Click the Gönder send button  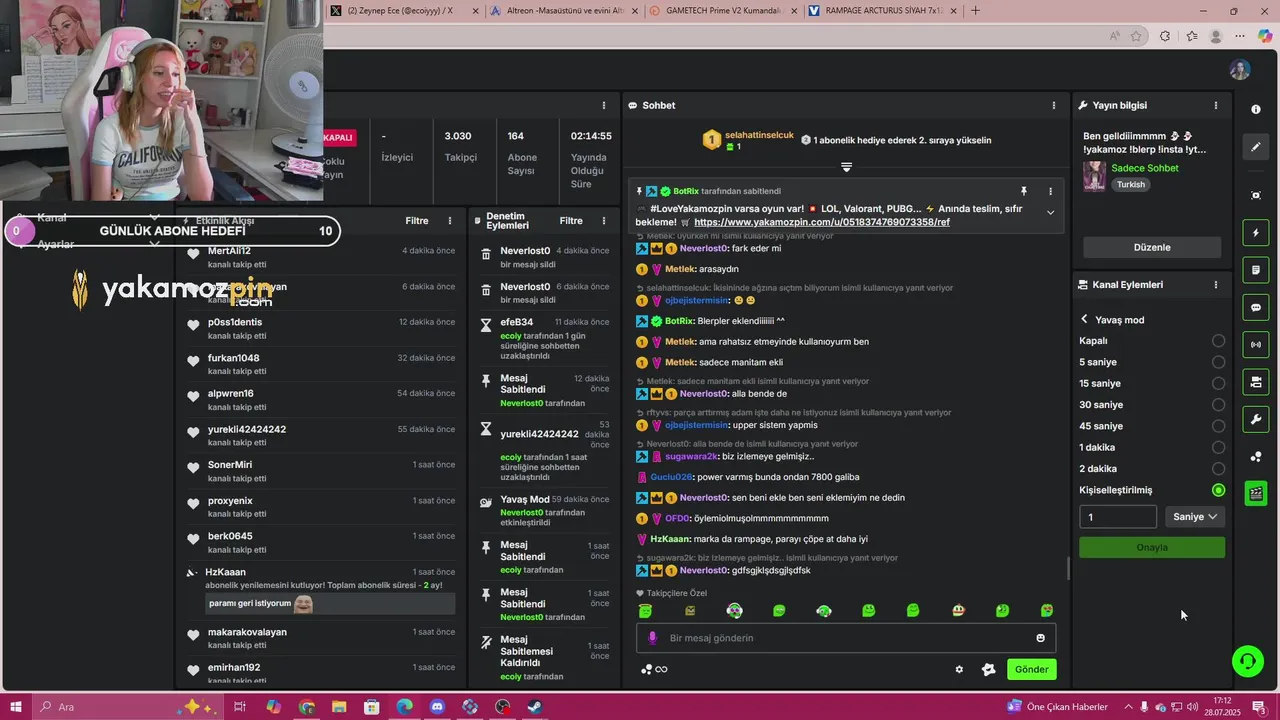1031,670
